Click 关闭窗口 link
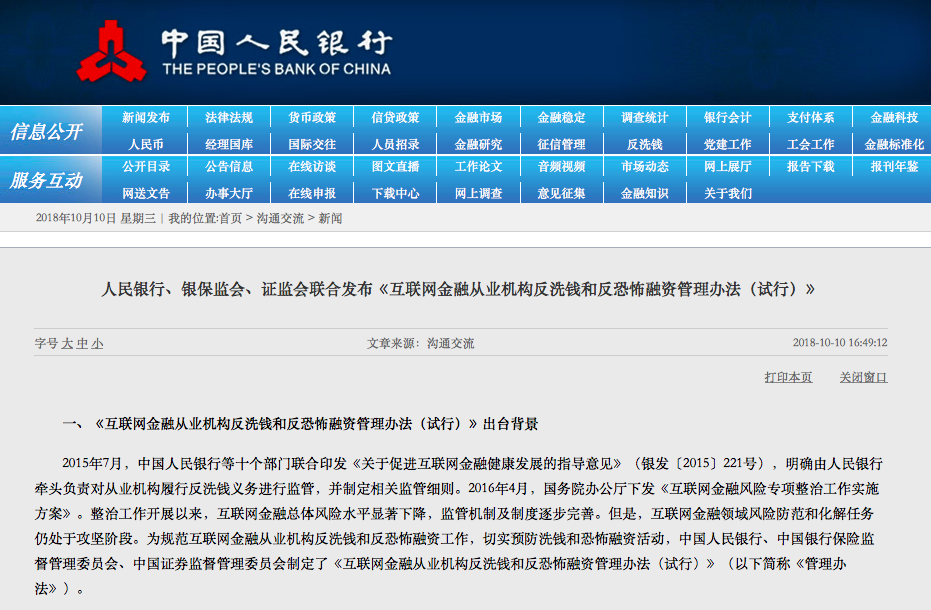Viewport: 931px width, 610px height. pos(863,377)
